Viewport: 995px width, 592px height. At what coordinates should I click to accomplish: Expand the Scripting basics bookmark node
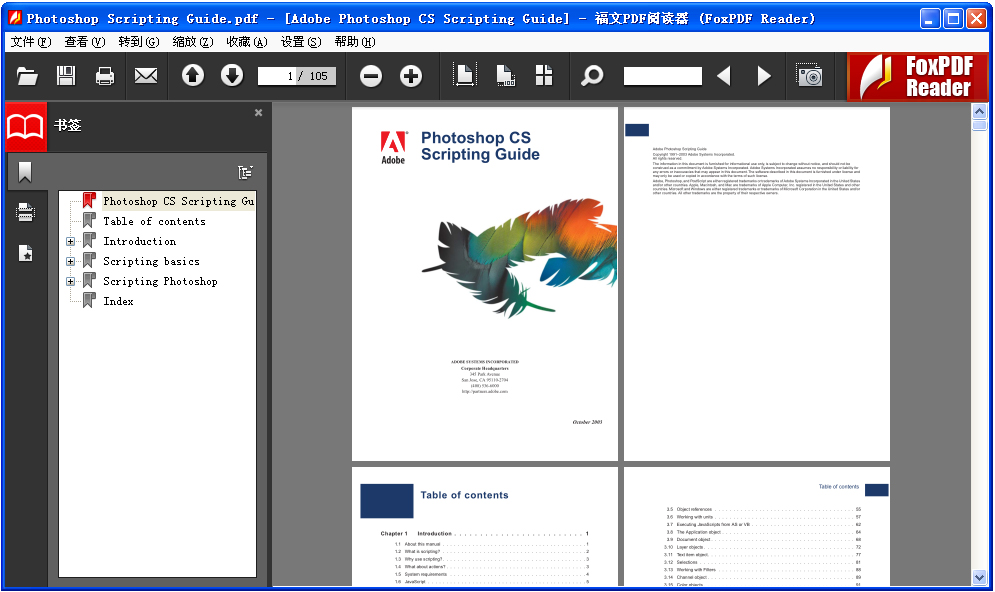click(70, 261)
